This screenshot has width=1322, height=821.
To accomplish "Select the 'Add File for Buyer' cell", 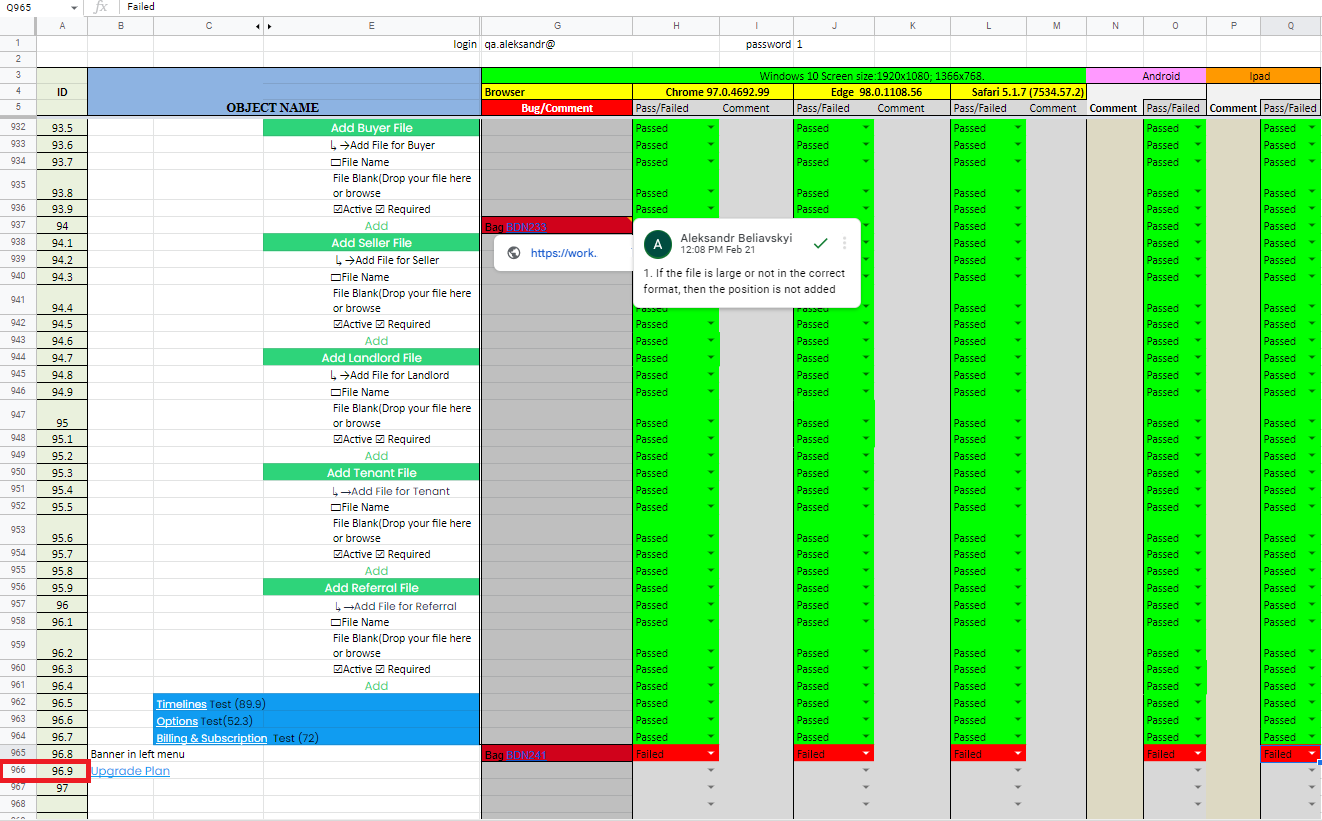I will [372, 145].
